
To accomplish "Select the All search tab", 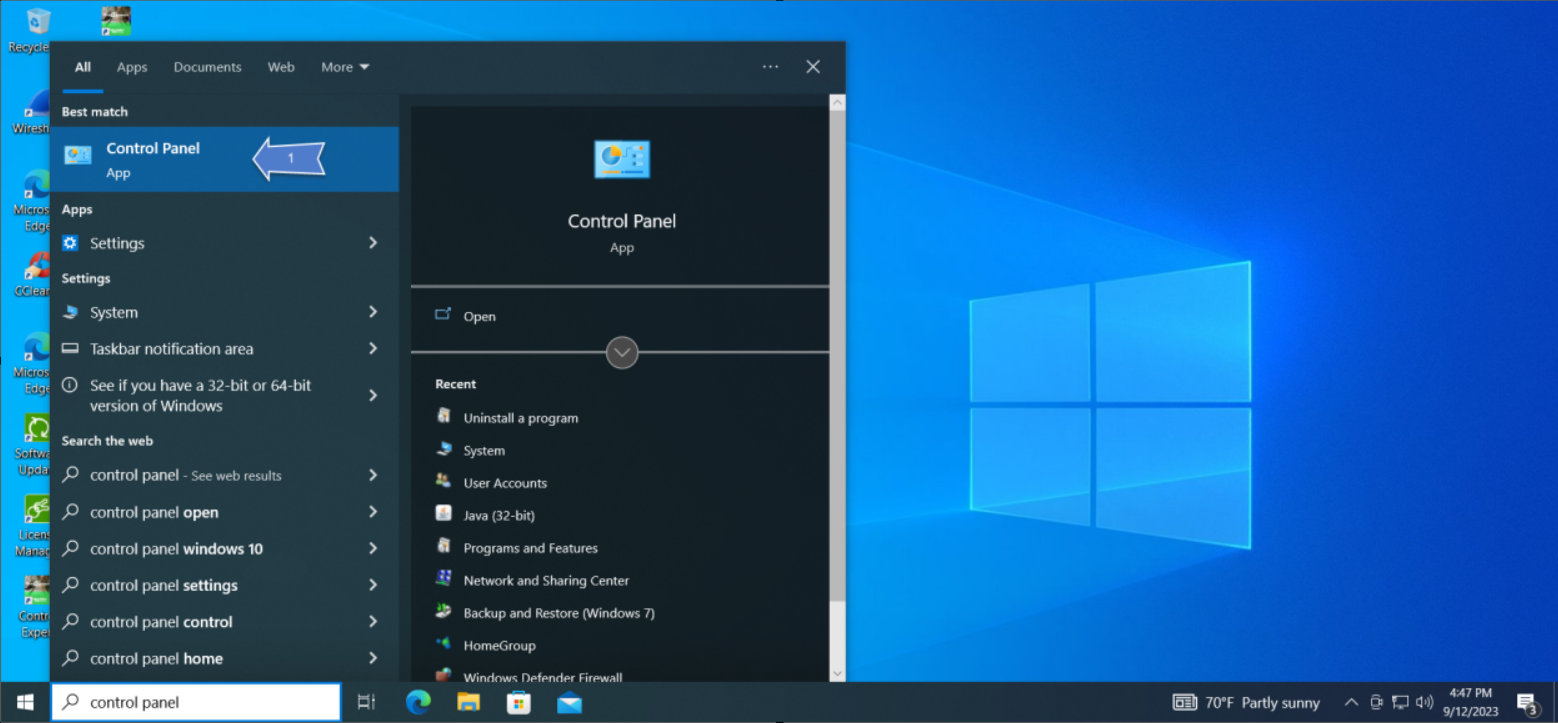I will 83,67.
